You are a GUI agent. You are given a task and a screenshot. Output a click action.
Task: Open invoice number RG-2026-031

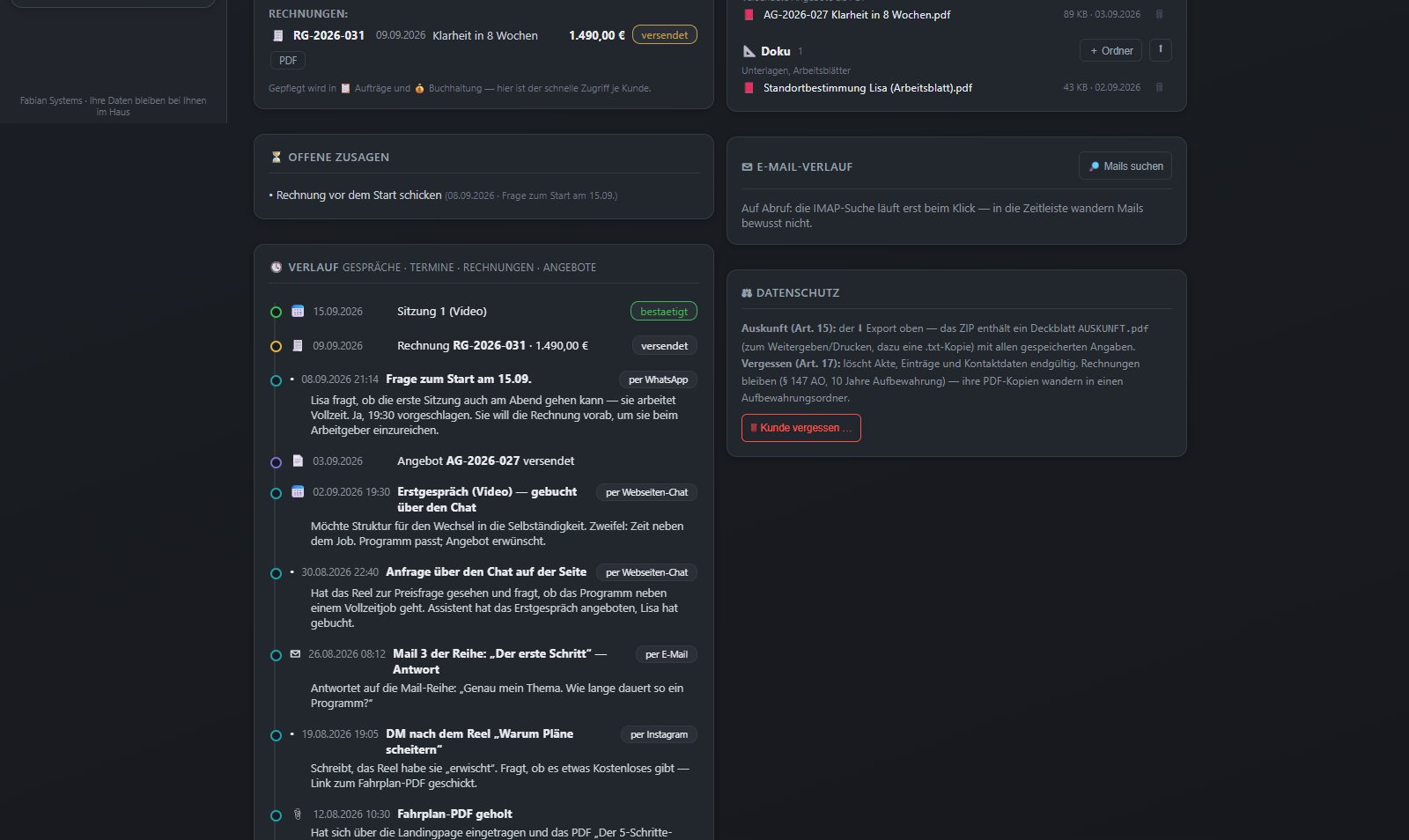click(328, 35)
